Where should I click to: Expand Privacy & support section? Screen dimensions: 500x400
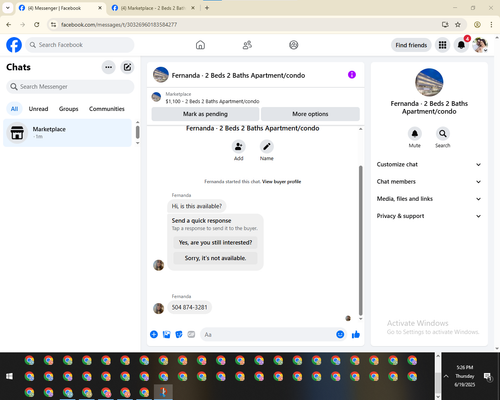click(429, 216)
